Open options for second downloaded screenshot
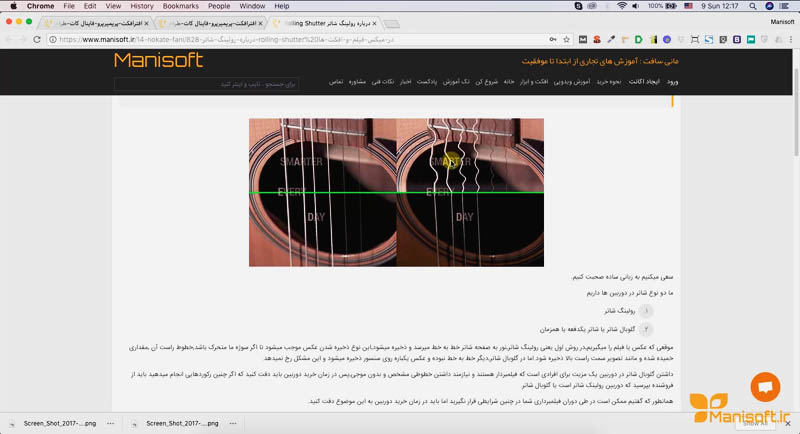Image resolution: width=800 pixels, height=434 pixels. coord(233,423)
